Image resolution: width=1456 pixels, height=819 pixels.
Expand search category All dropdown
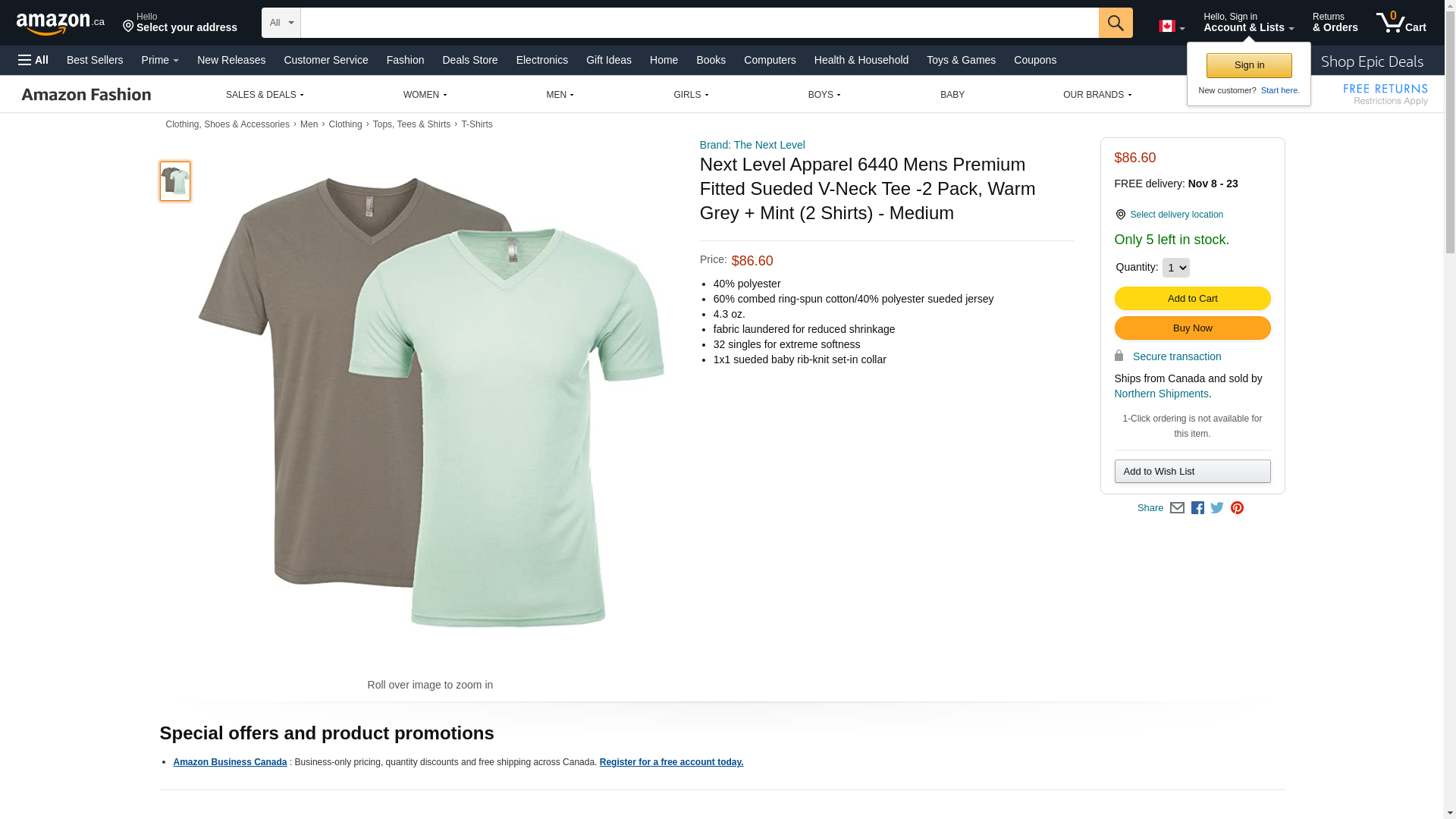coord(281,23)
